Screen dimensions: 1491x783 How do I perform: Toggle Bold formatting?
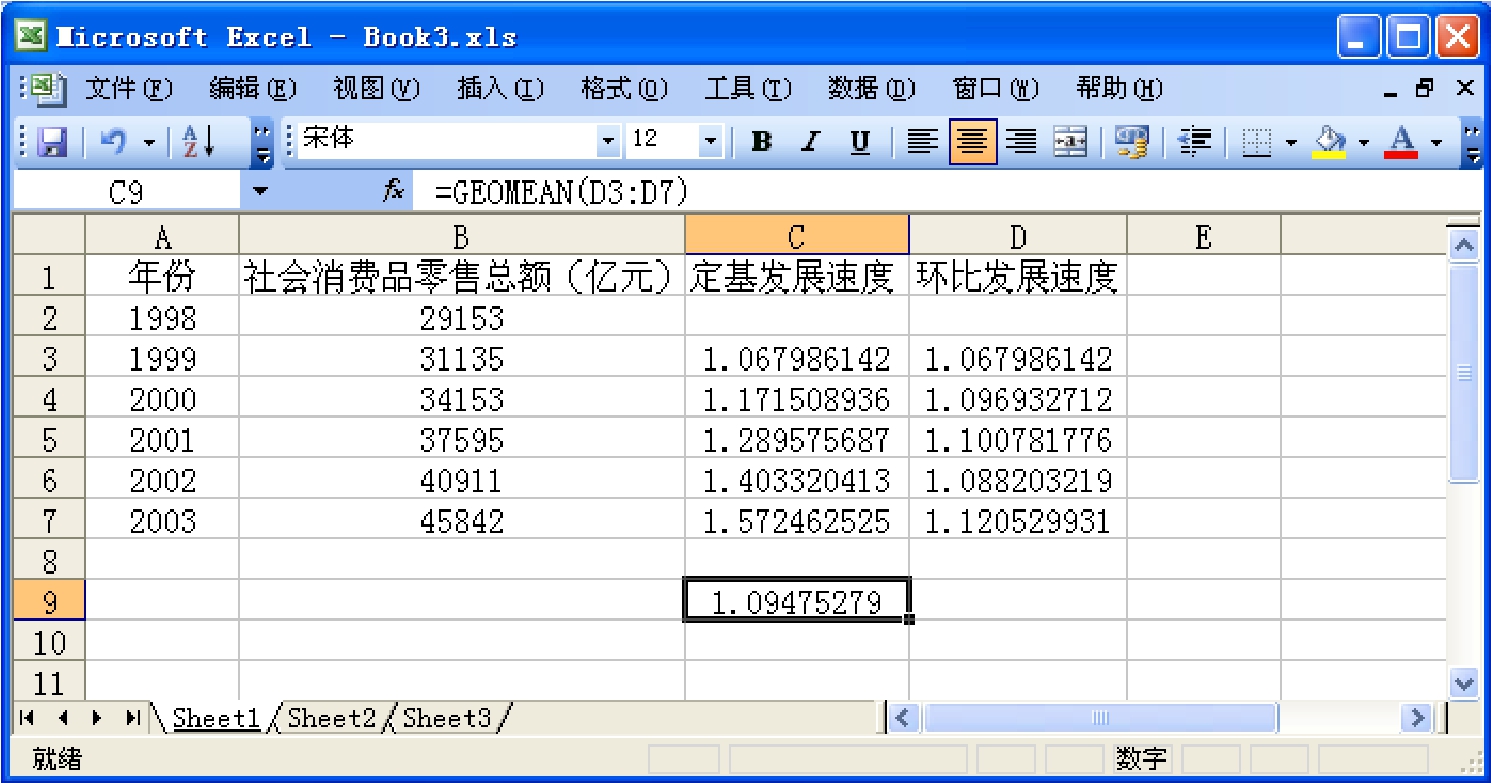[x=762, y=142]
